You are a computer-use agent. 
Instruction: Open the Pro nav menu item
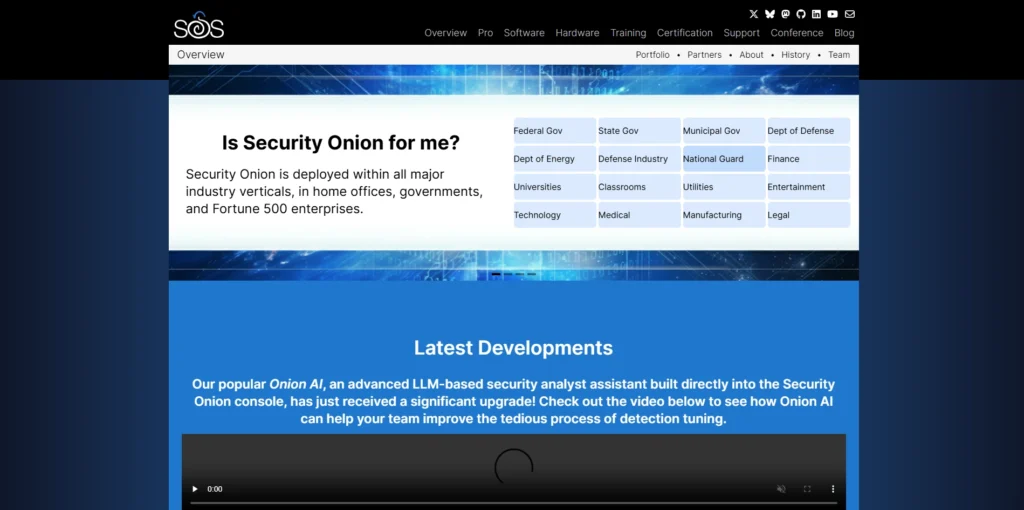click(485, 33)
